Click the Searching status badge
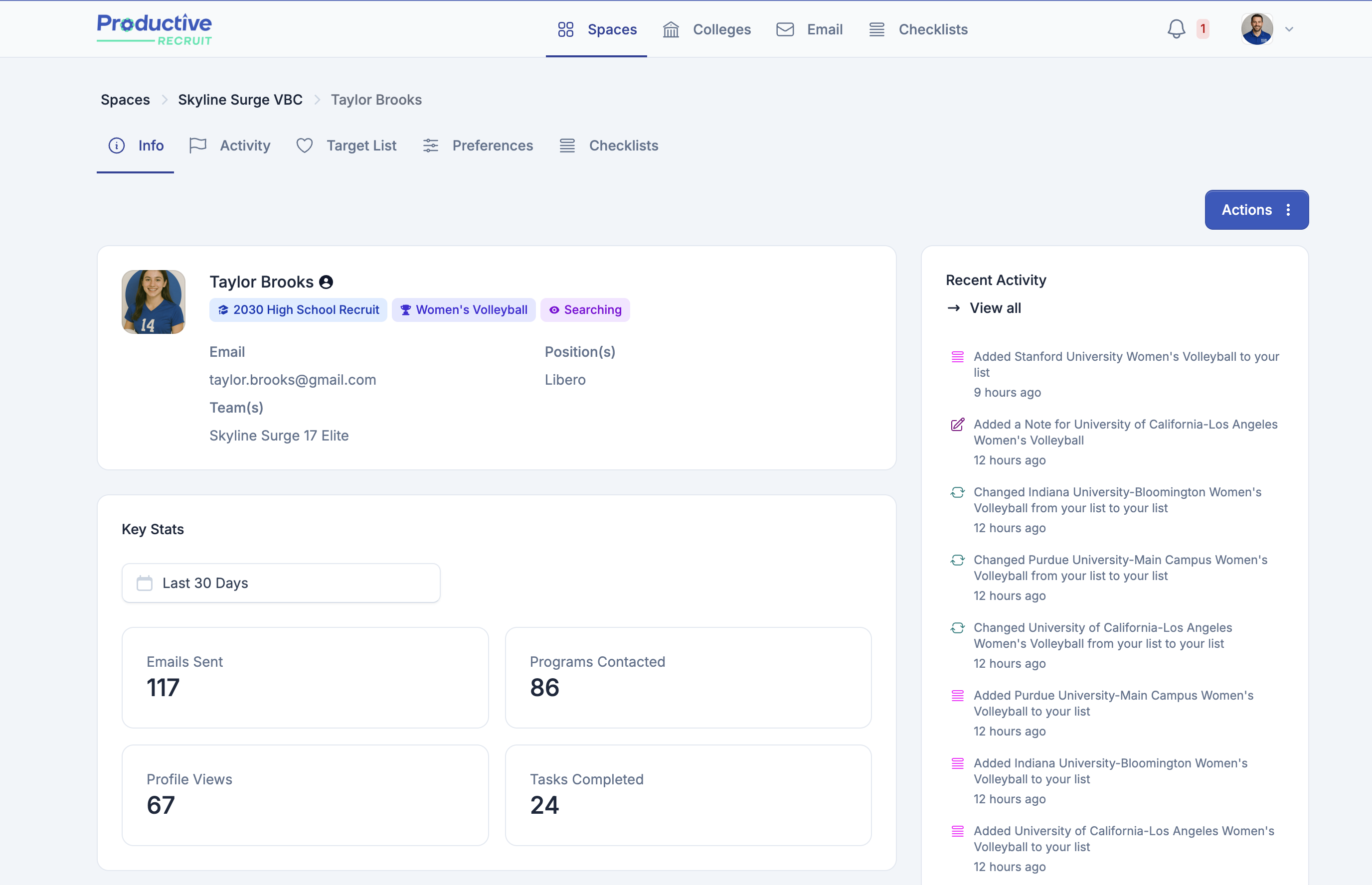This screenshot has height=885, width=1372. click(585, 310)
